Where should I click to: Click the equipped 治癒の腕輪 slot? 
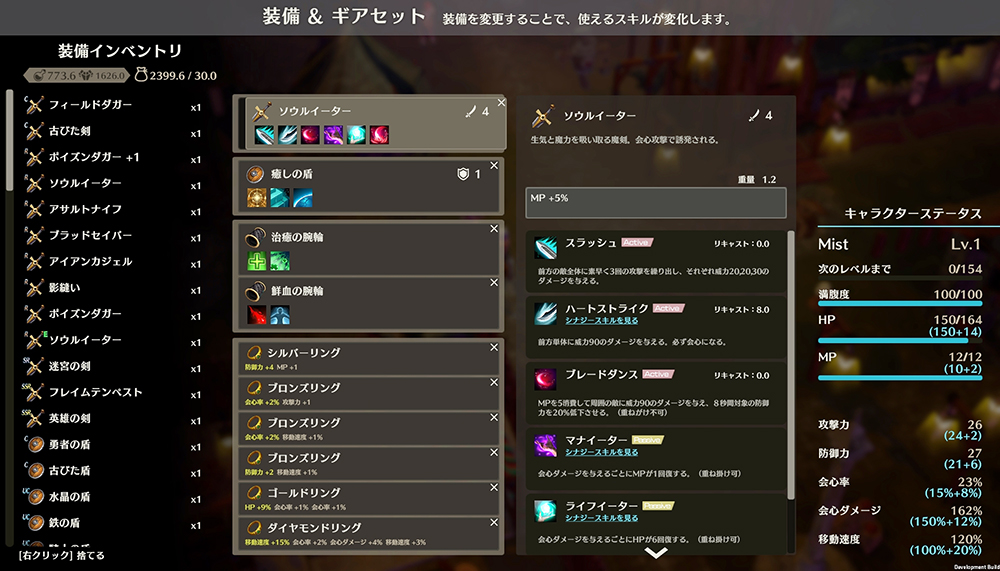368,250
